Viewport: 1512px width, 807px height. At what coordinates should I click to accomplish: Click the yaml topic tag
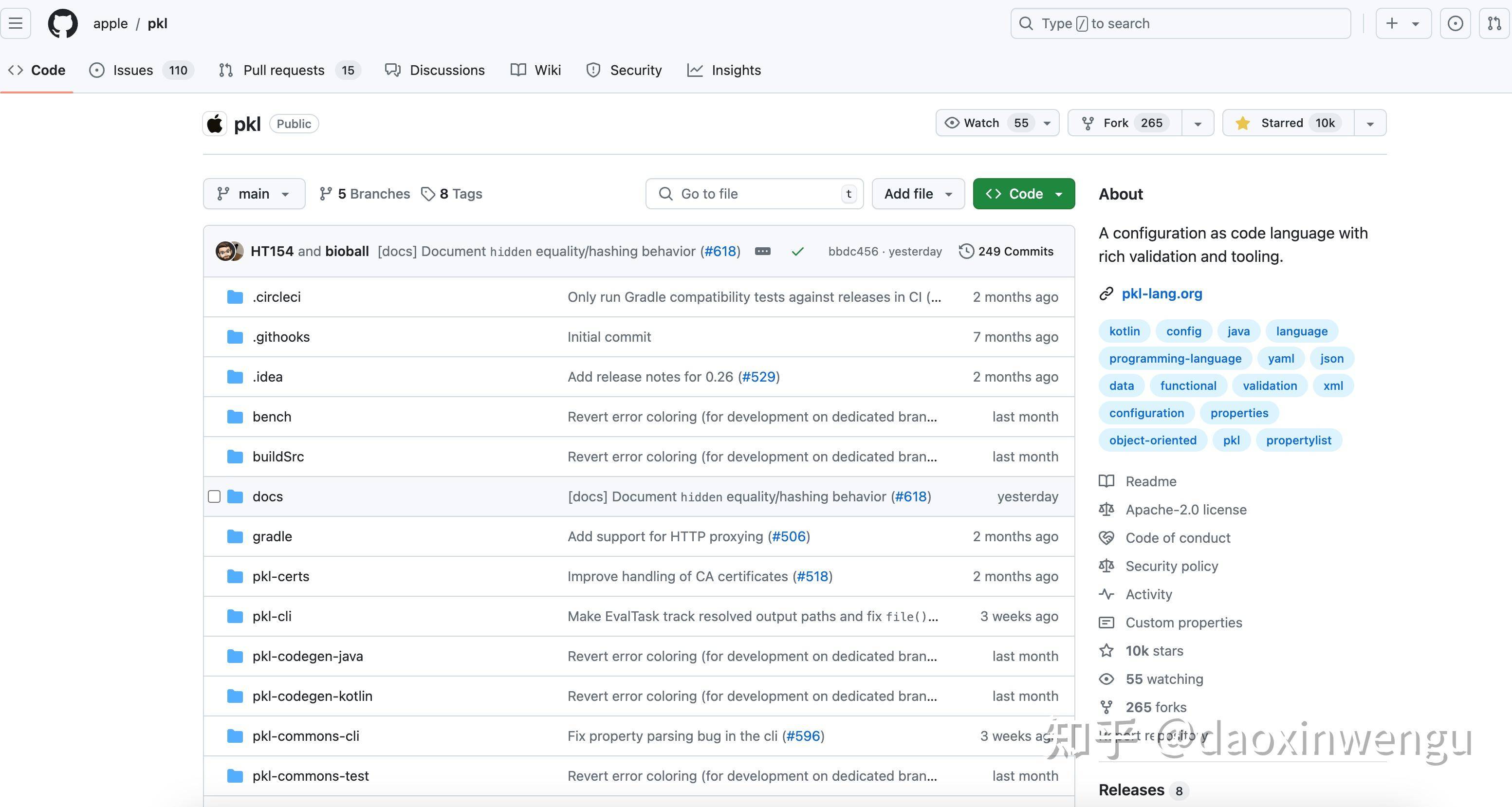coord(1281,359)
